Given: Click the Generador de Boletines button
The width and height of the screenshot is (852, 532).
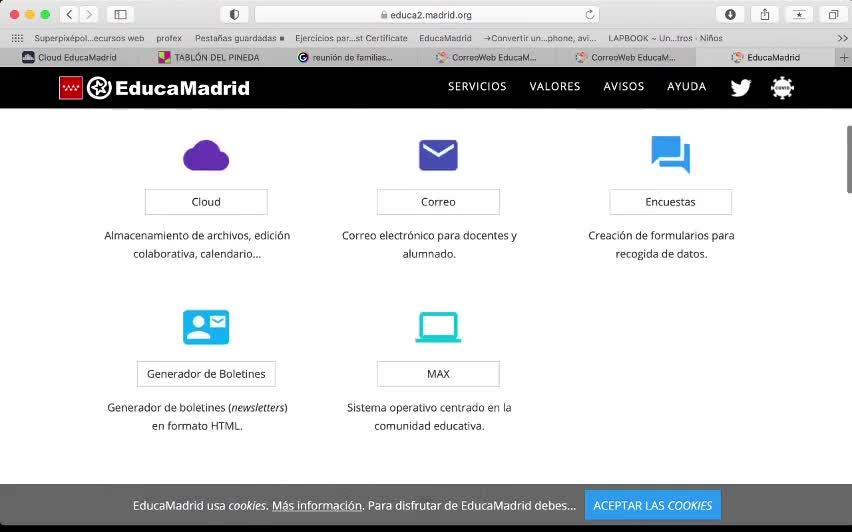Looking at the screenshot, I should [x=206, y=374].
